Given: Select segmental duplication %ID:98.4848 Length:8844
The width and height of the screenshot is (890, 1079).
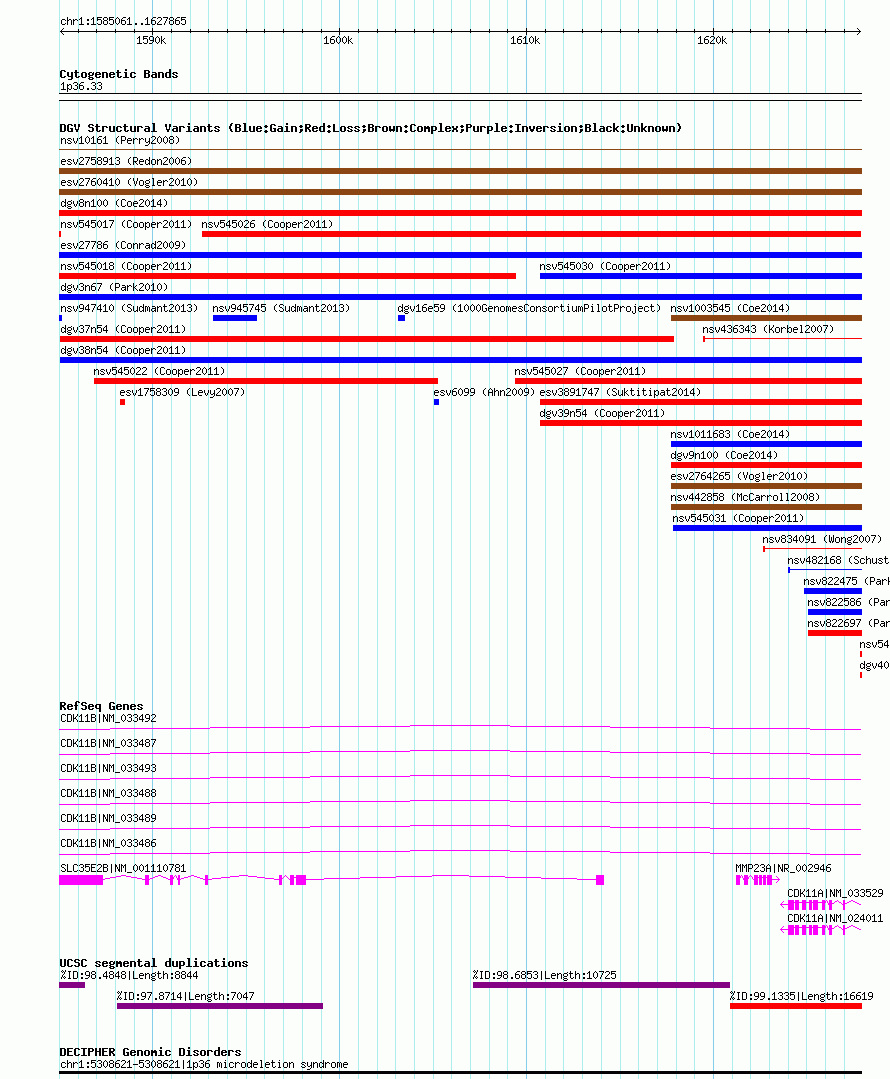Looking at the screenshot, I should coord(72,985).
